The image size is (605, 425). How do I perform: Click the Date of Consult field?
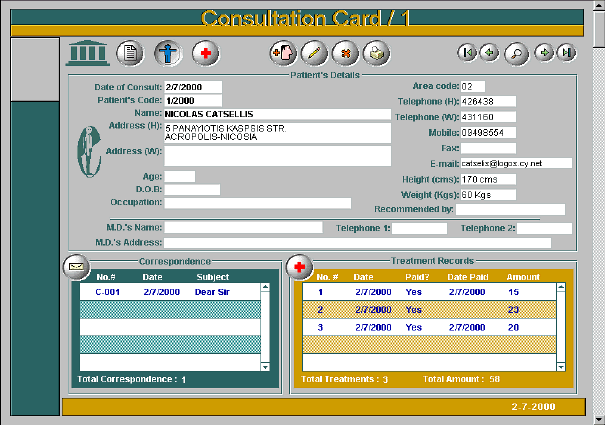[193, 87]
